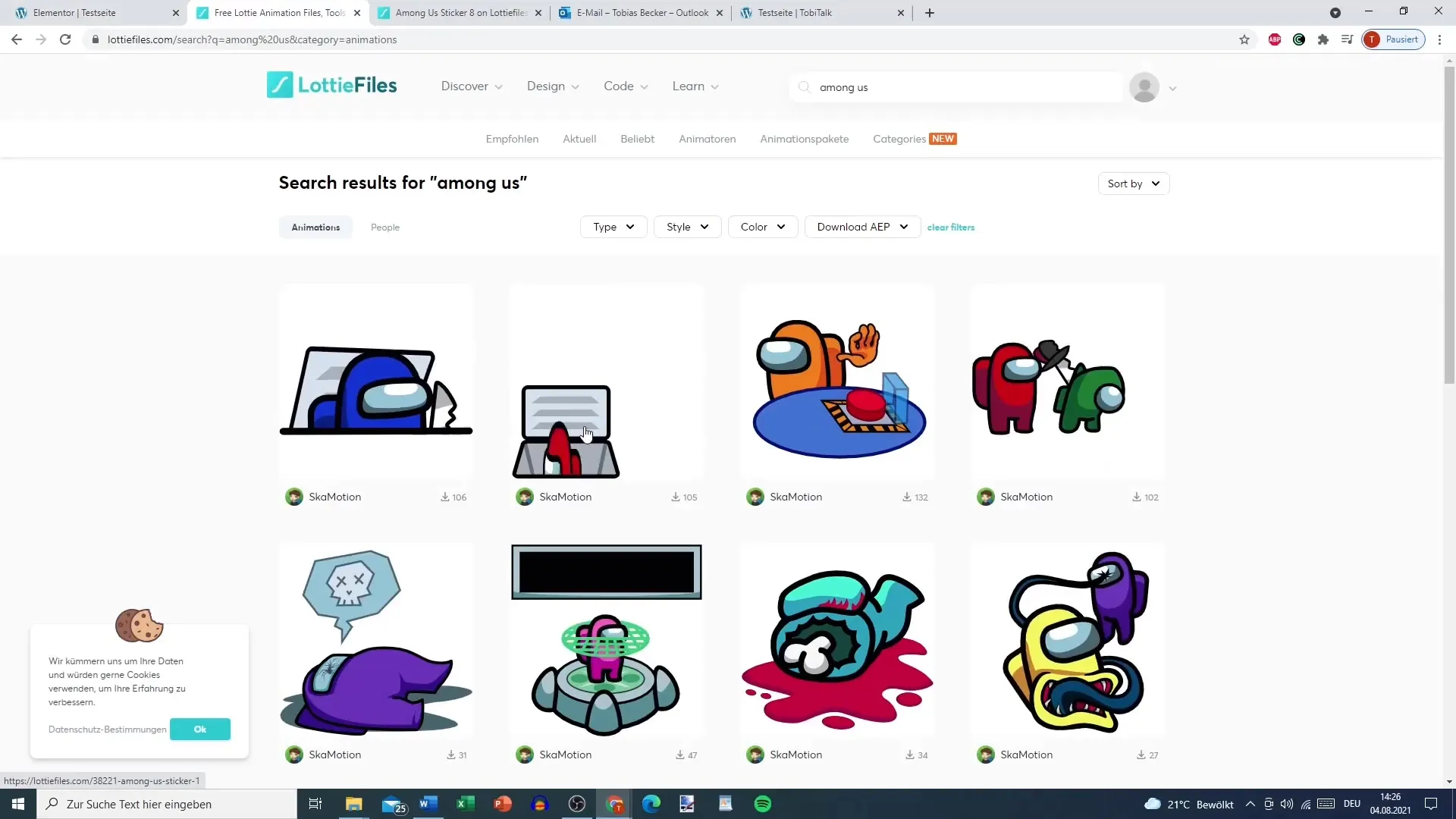Image resolution: width=1456 pixels, height=819 pixels.
Task: Open a new browser tab
Action: point(930,13)
